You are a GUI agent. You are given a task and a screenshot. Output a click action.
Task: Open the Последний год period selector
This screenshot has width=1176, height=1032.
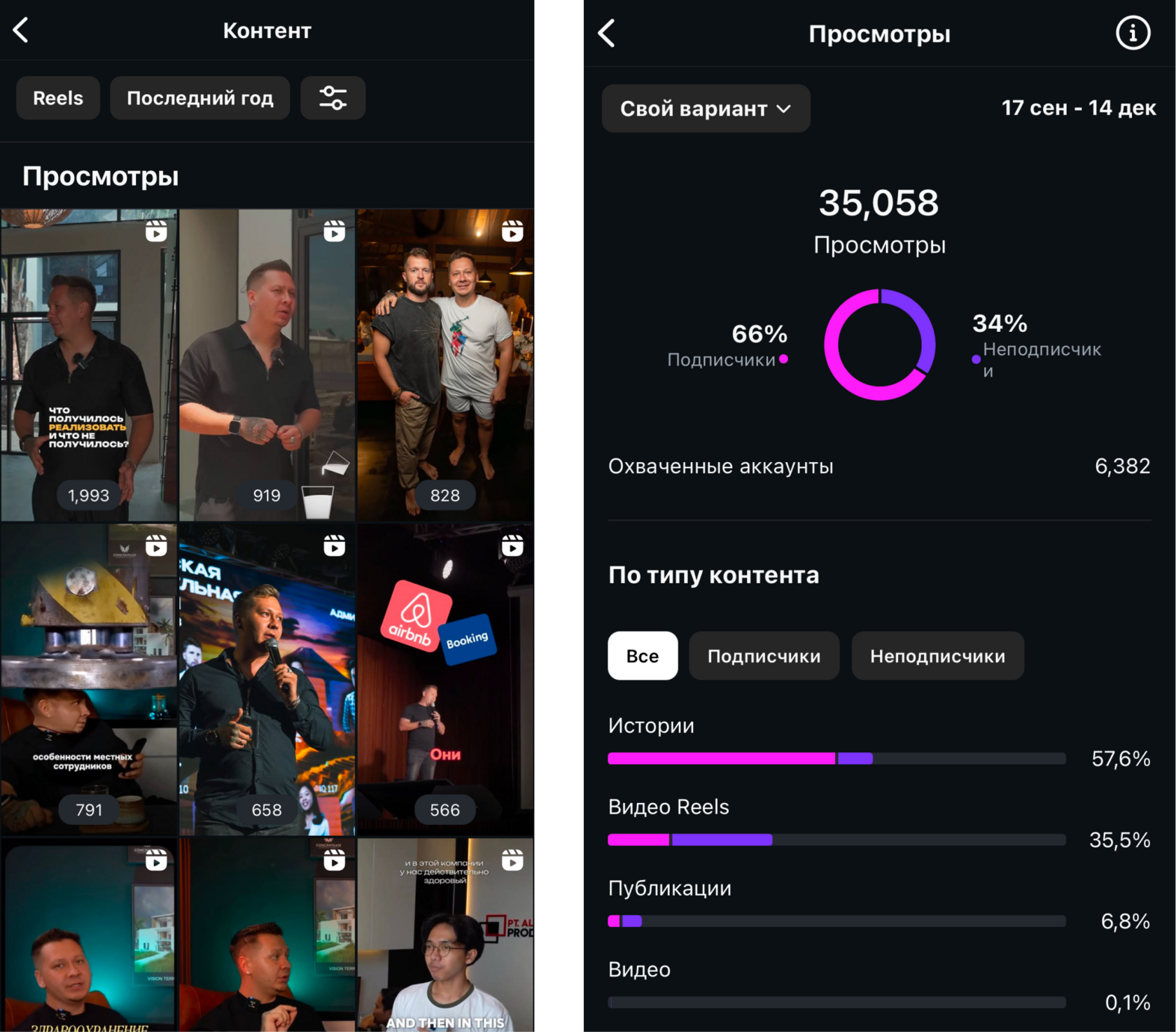point(199,98)
